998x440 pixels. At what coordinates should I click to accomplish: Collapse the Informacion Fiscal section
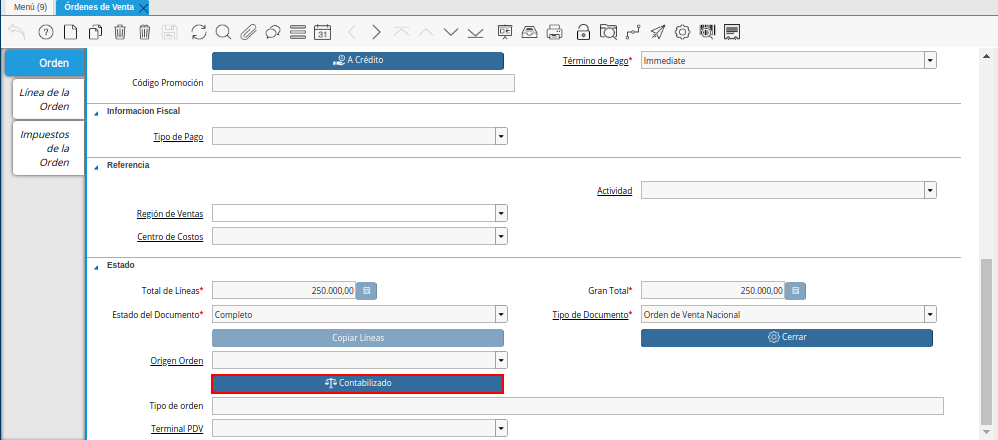(x=97, y=113)
